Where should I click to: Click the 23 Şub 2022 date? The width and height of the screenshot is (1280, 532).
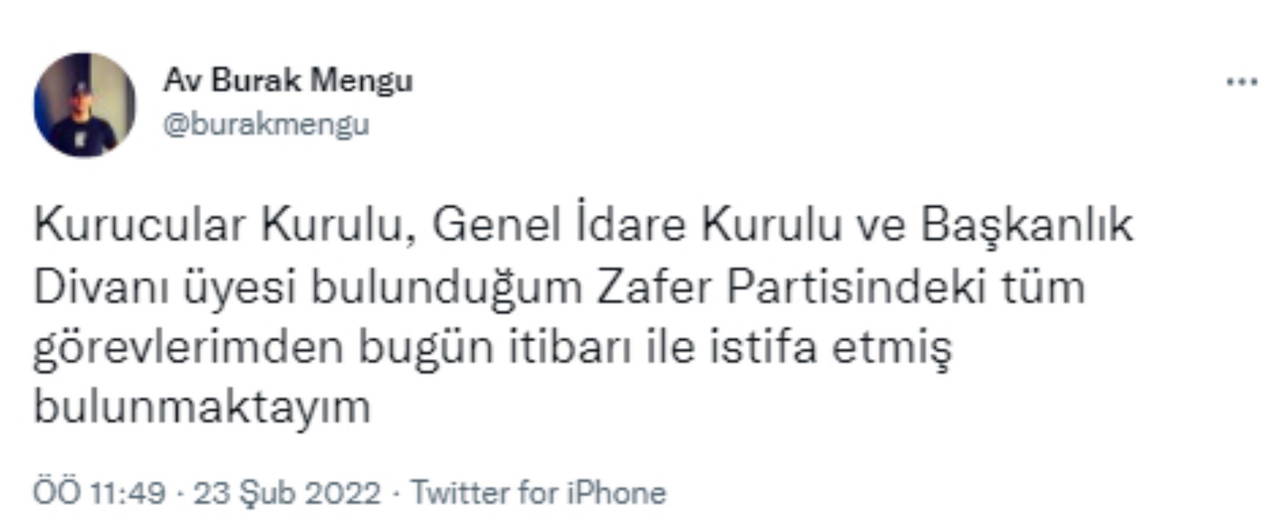(x=287, y=493)
